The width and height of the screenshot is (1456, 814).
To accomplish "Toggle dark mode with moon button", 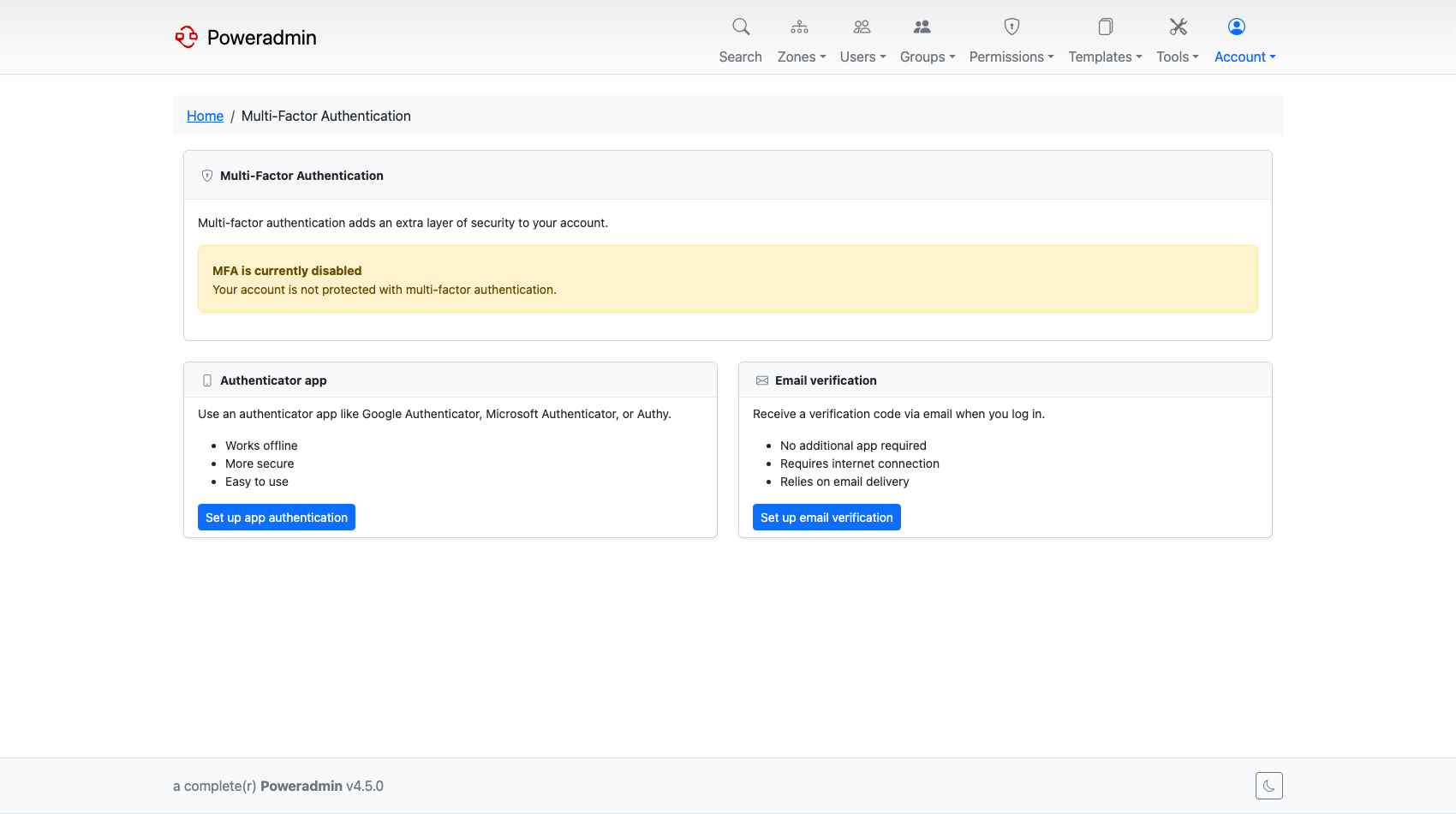I will point(1269,786).
